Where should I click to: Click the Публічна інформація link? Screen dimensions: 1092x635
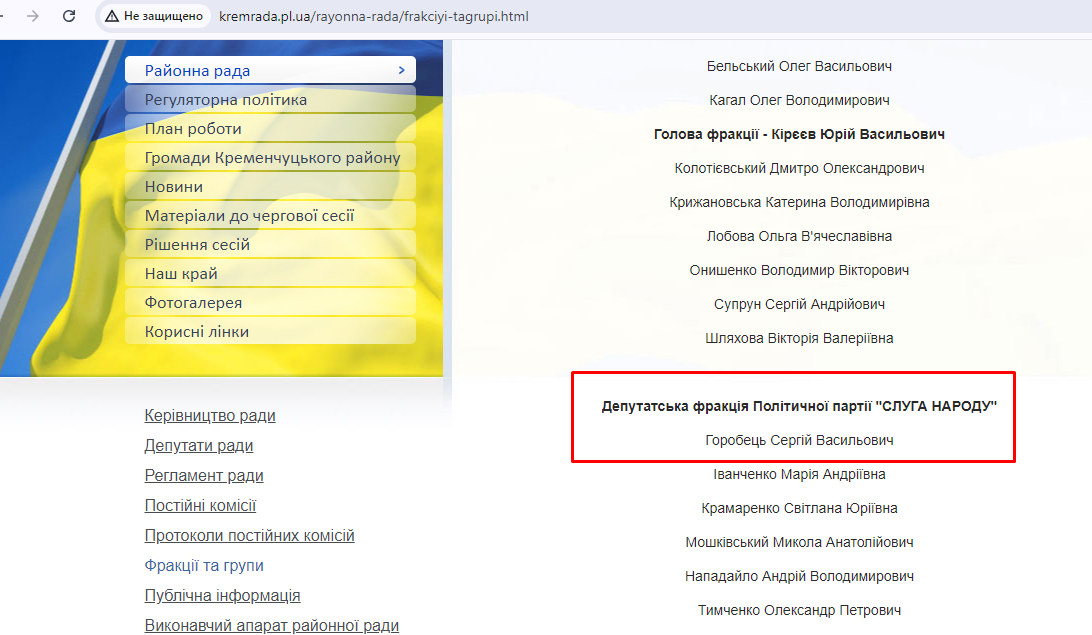pos(222,596)
